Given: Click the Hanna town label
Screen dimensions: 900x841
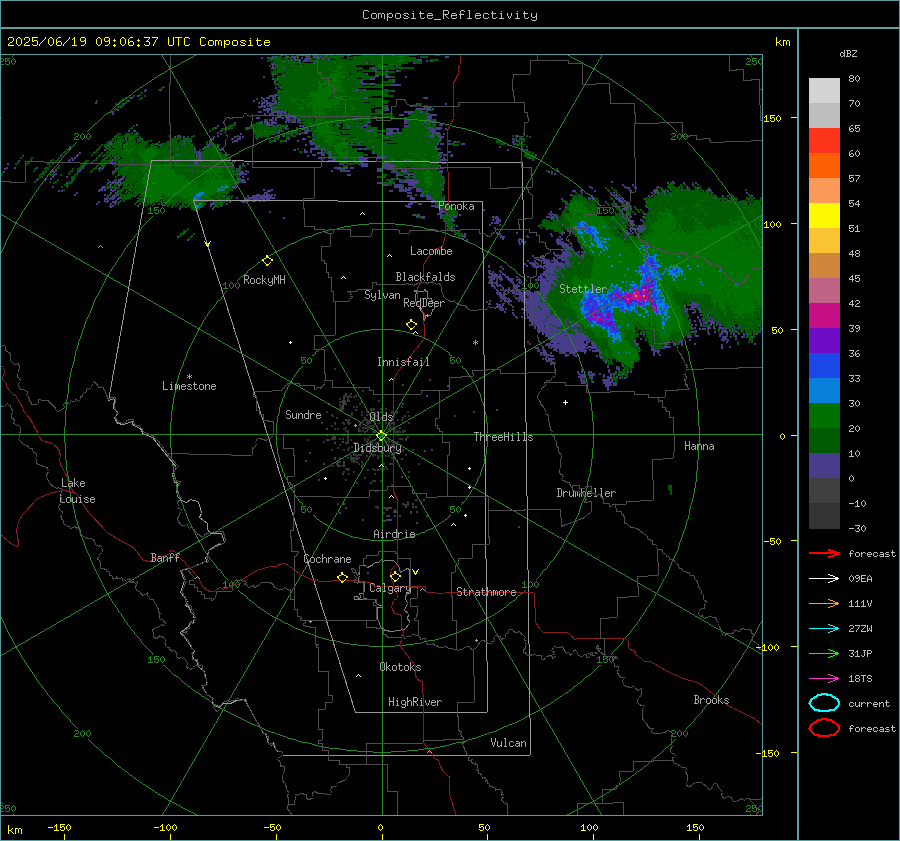Looking at the screenshot, I should 699,446.
